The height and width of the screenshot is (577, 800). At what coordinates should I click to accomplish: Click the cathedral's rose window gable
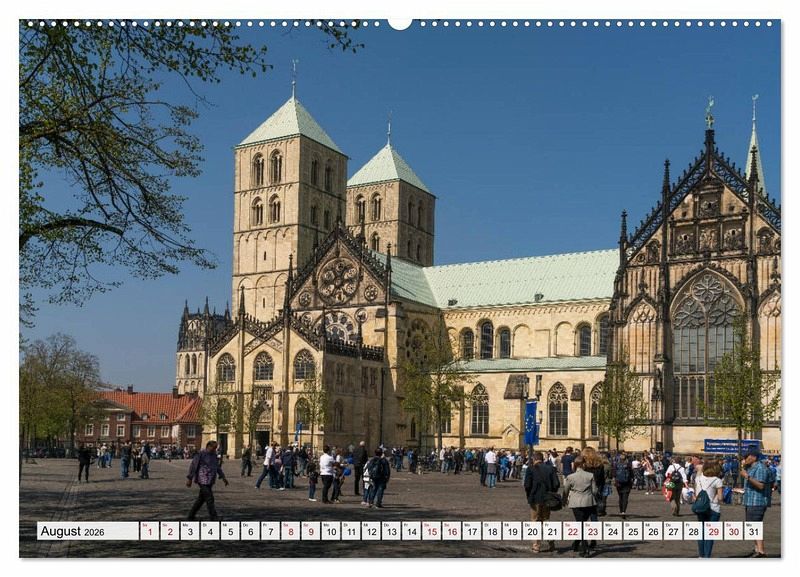pyautogui.click(x=338, y=280)
